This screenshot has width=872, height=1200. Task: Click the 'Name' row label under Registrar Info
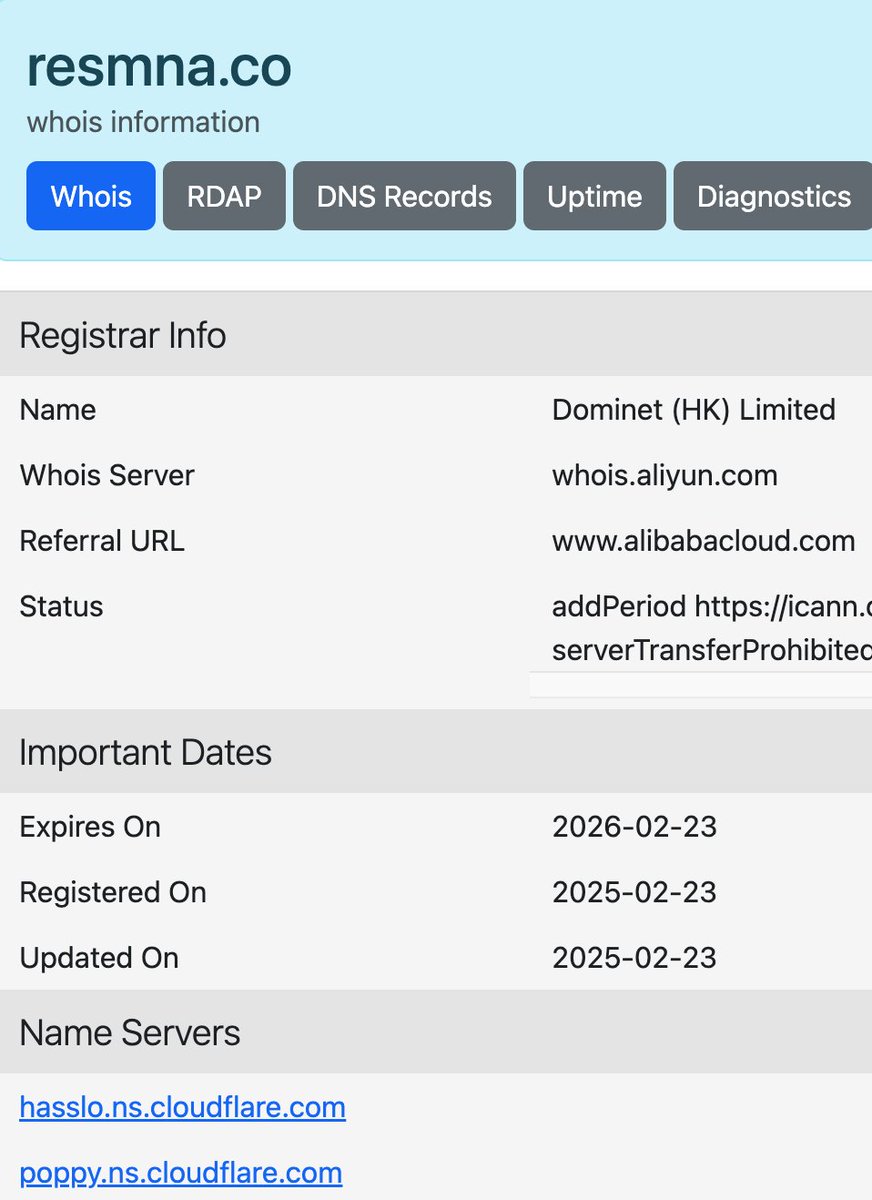coord(58,410)
